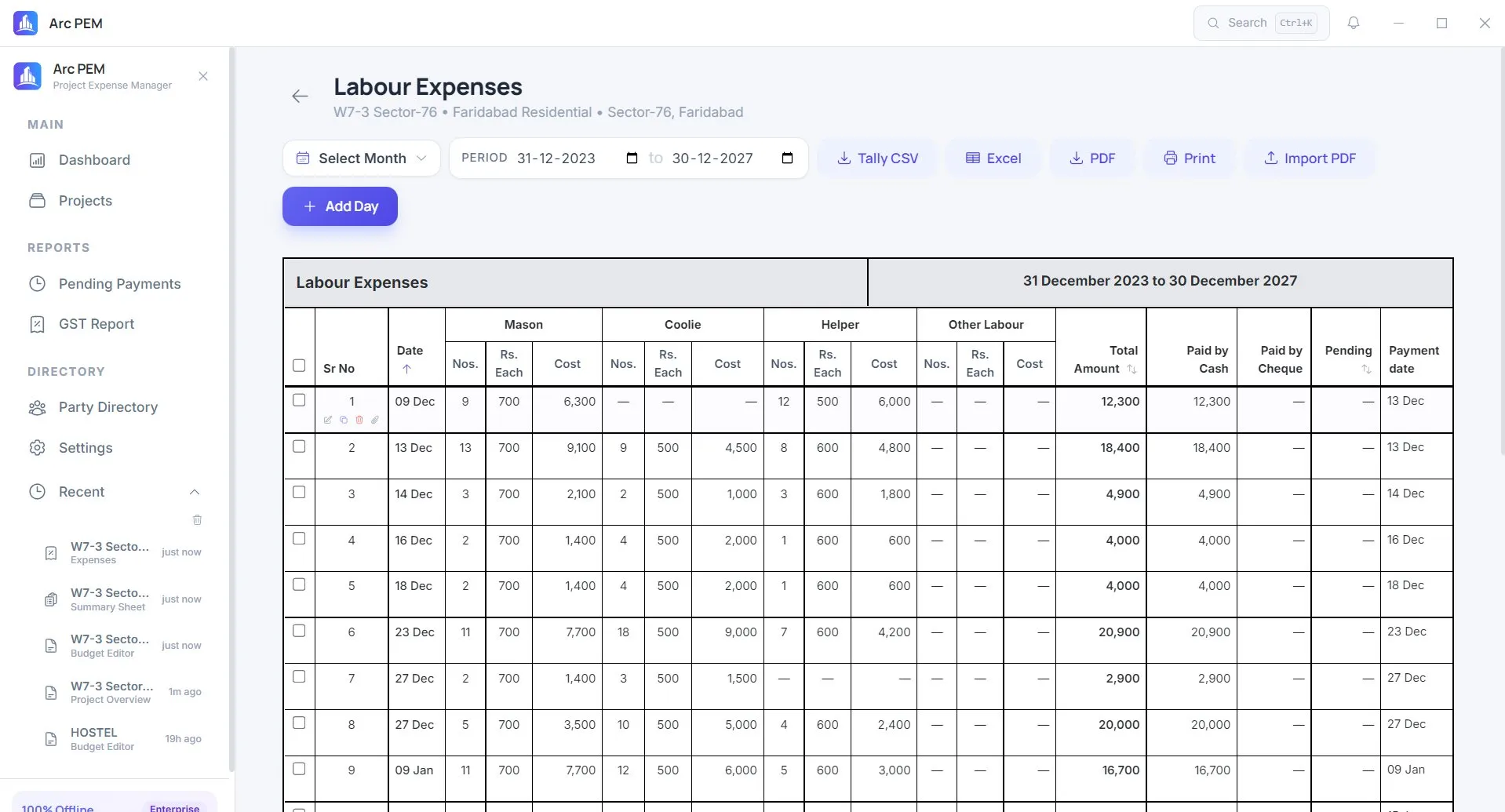The height and width of the screenshot is (812, 1505).
Task: Tick the row 8 checkbox for 27 Dec
Action: point(299,723)
